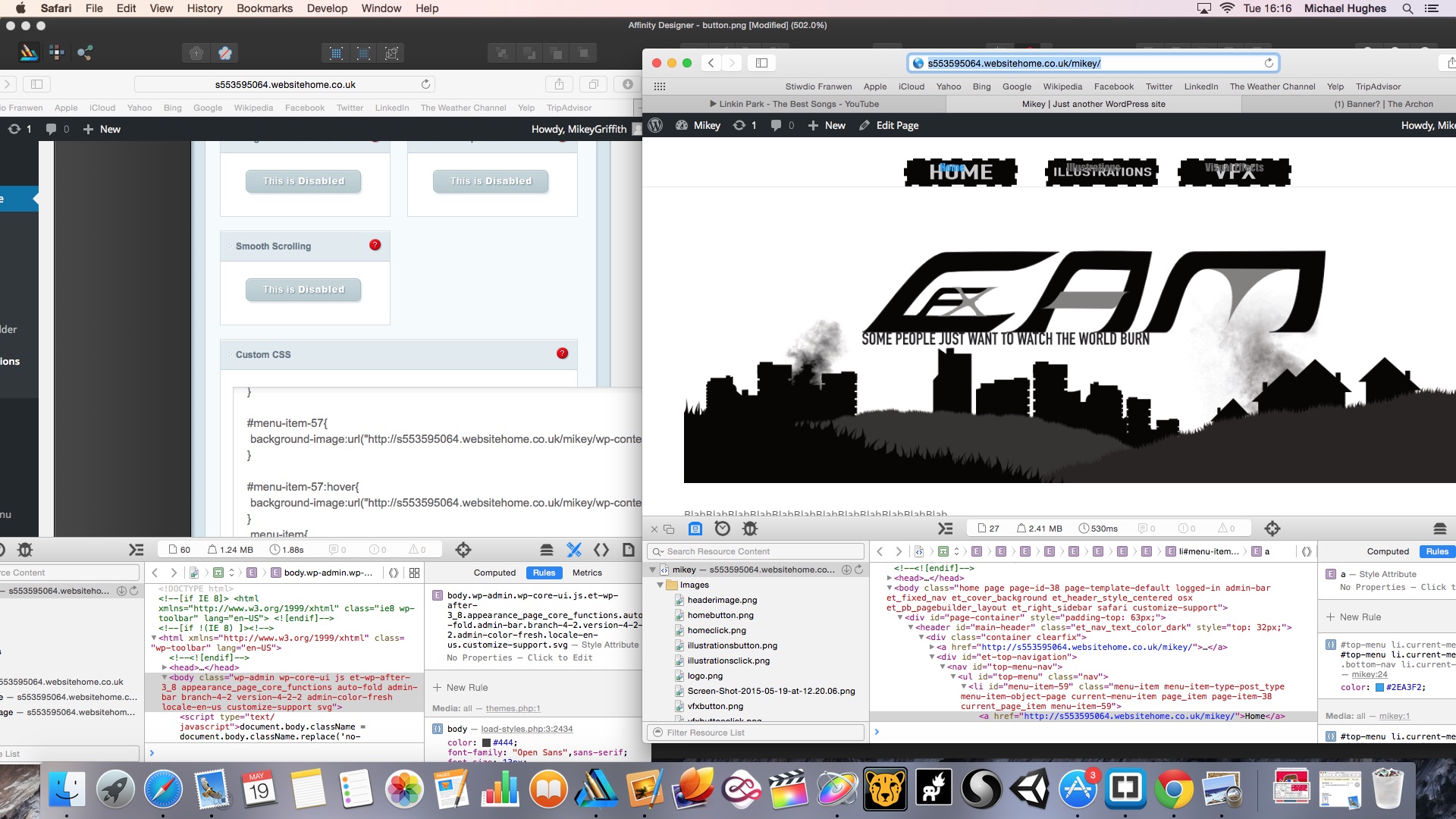Click the WordPress logo in admin bar

click(656, 125)
